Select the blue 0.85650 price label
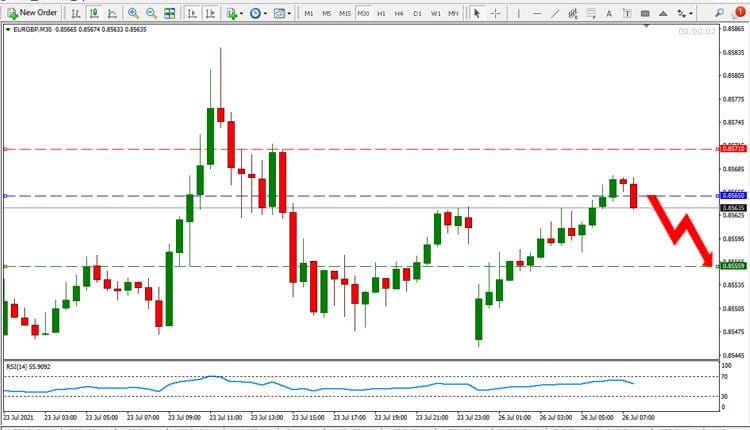This screenshot has height=430, width=750. [x=733, y=196]
